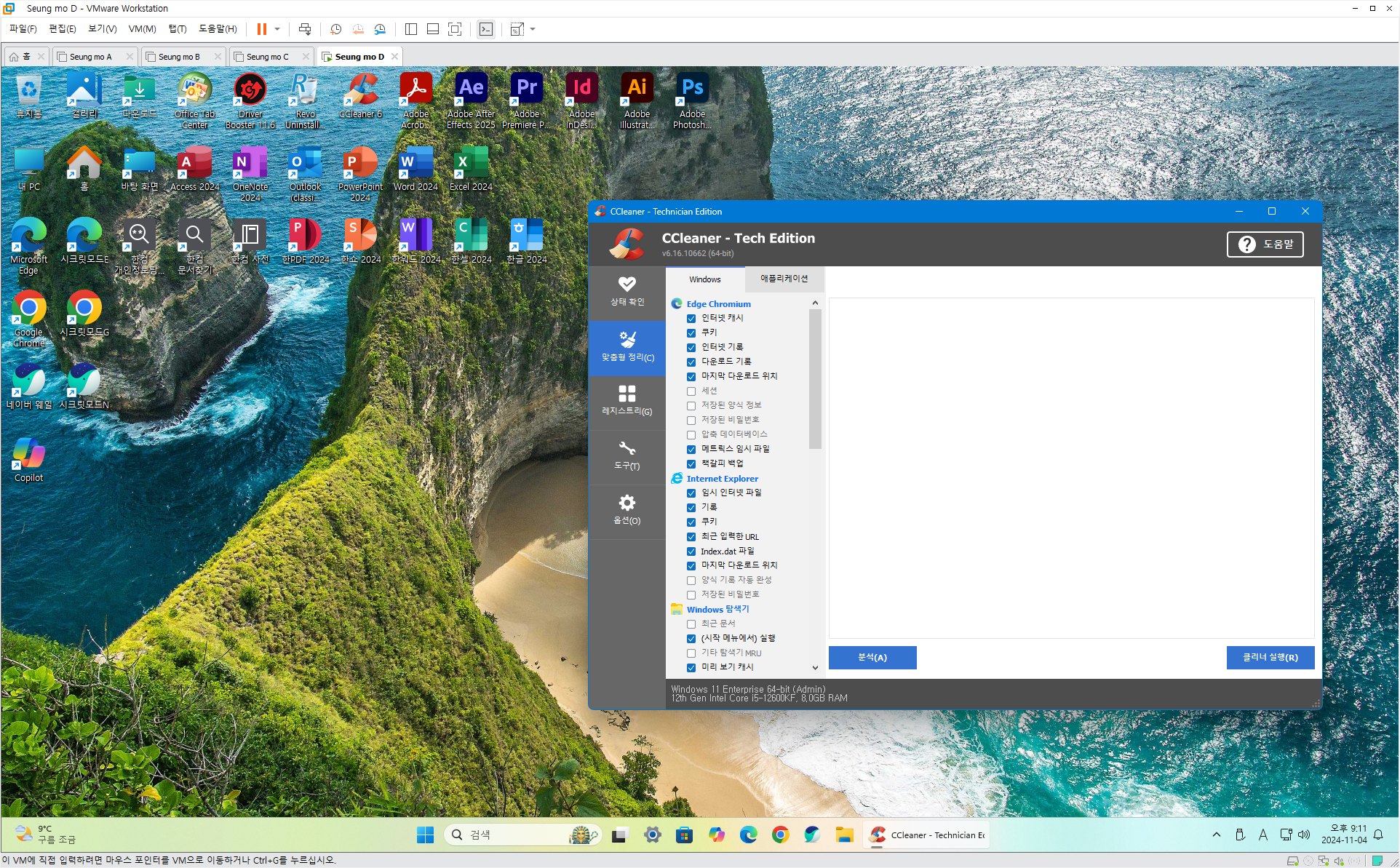
Task: Switch to 애플리케이션 tab in CCleaner
Action: [x=784, y=279]
